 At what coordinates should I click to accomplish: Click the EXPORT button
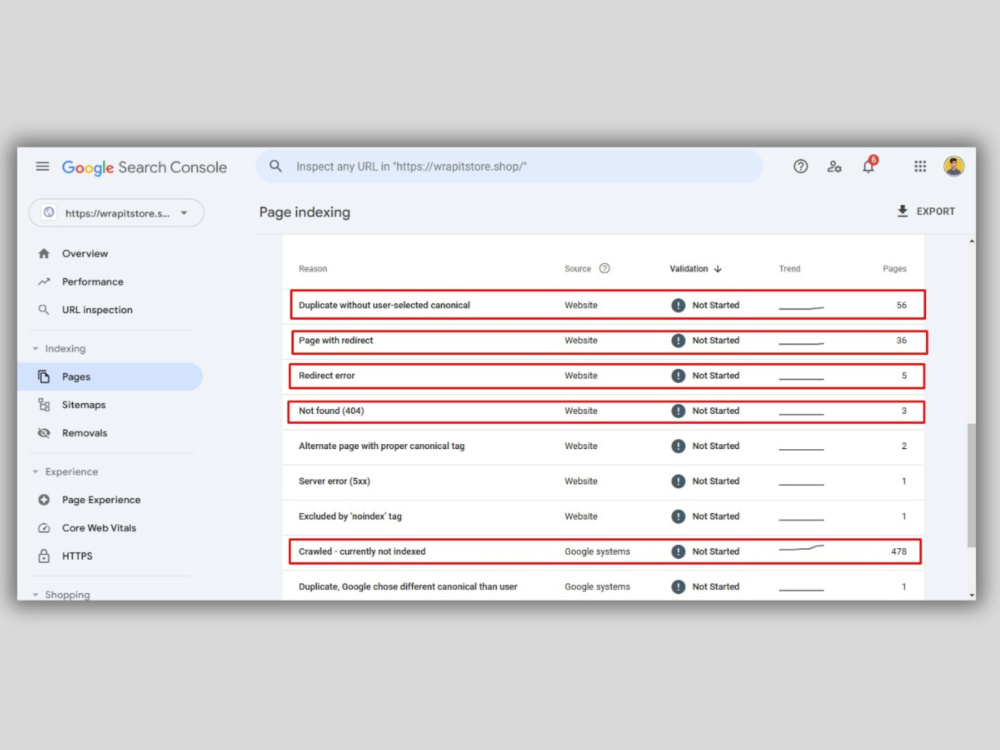[926, 211]
